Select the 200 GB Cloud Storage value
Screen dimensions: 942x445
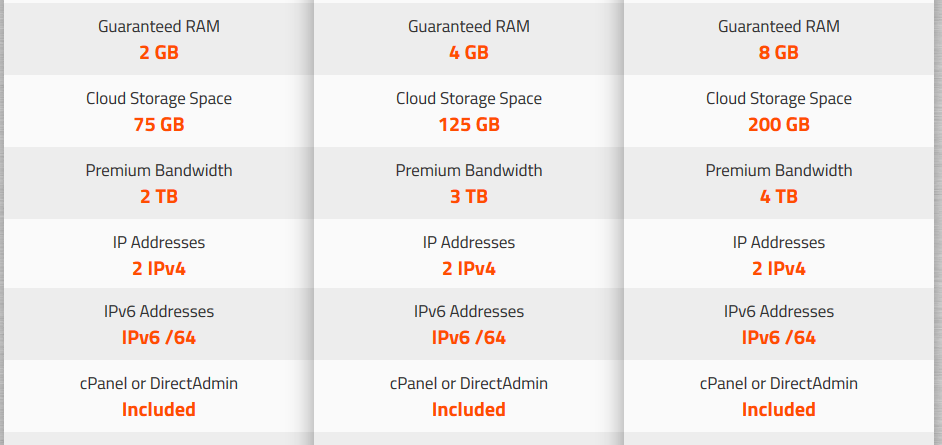[779, 125]
